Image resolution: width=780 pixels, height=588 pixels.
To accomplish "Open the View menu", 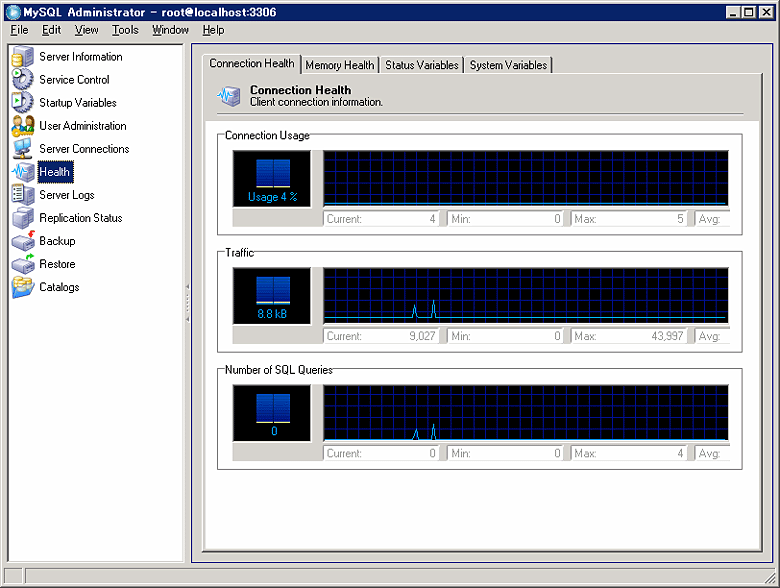I will click(87, 30).
